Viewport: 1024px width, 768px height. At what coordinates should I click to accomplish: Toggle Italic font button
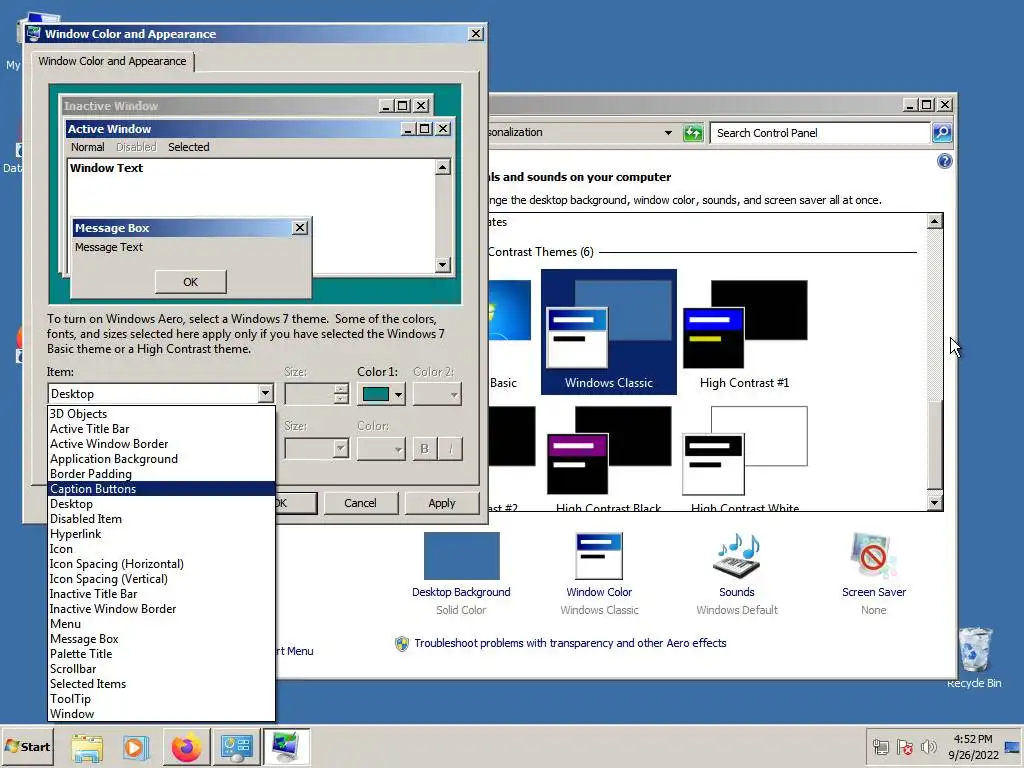(x=451, y=449)
